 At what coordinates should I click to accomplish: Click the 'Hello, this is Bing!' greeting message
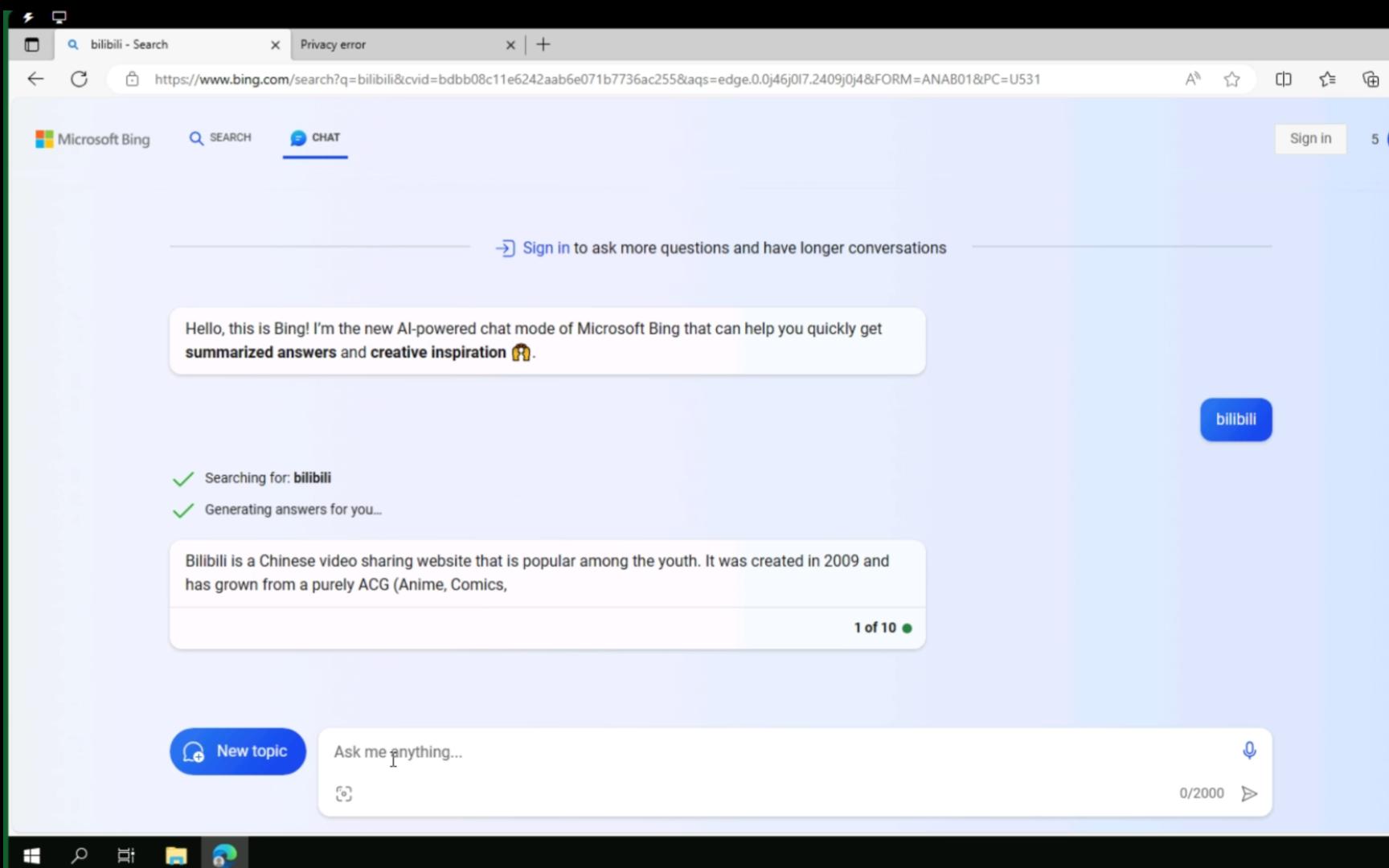tap(547, 341)
